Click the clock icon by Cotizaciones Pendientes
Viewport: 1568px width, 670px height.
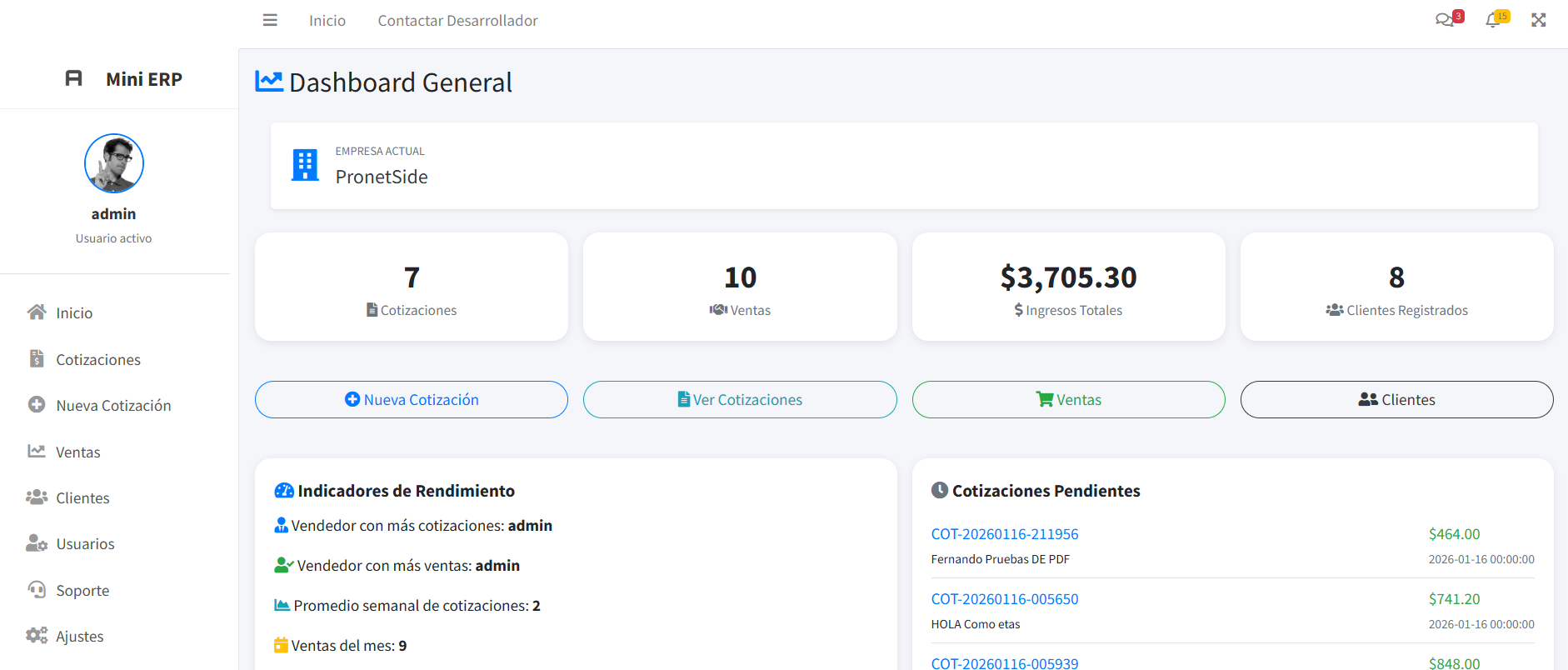click(940, 491)
